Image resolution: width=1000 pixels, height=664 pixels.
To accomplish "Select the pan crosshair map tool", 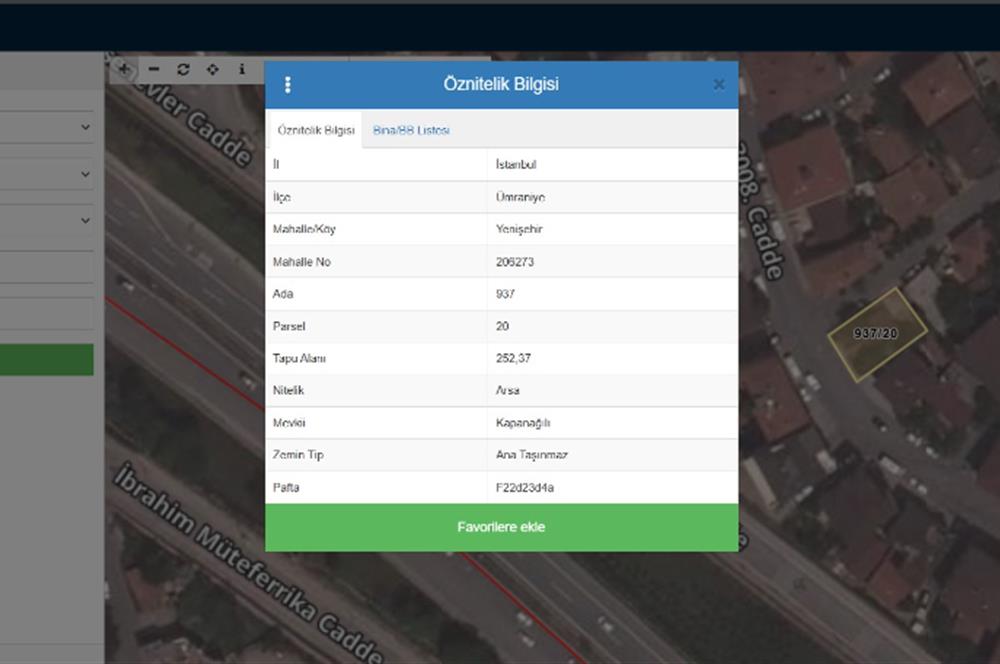I will [212, 69].
